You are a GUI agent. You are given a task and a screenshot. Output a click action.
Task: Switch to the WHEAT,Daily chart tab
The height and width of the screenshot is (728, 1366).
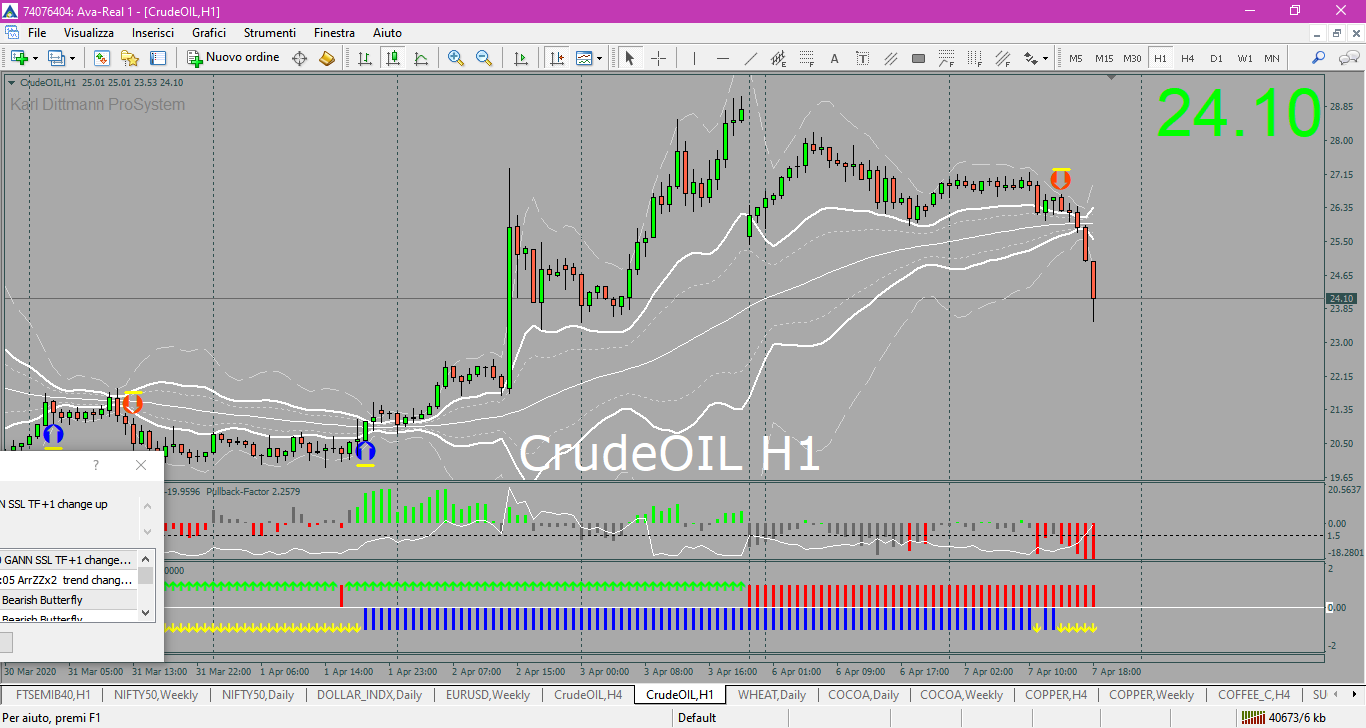pos(772,694)
